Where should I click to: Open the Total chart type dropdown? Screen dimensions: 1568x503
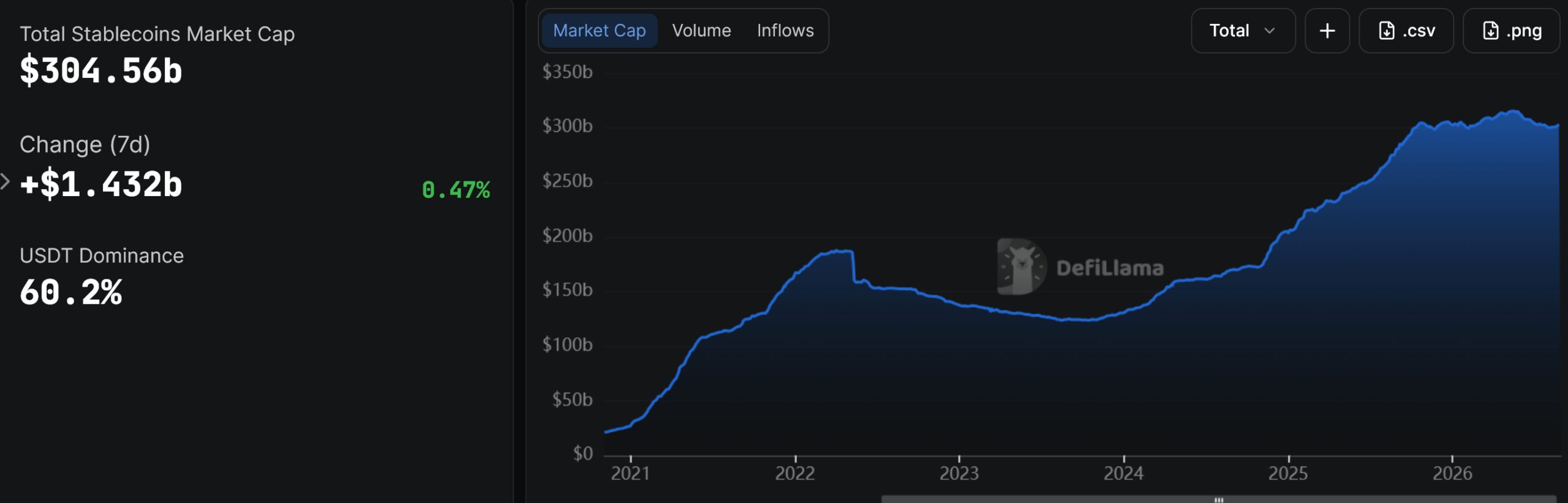point(1243,31)
